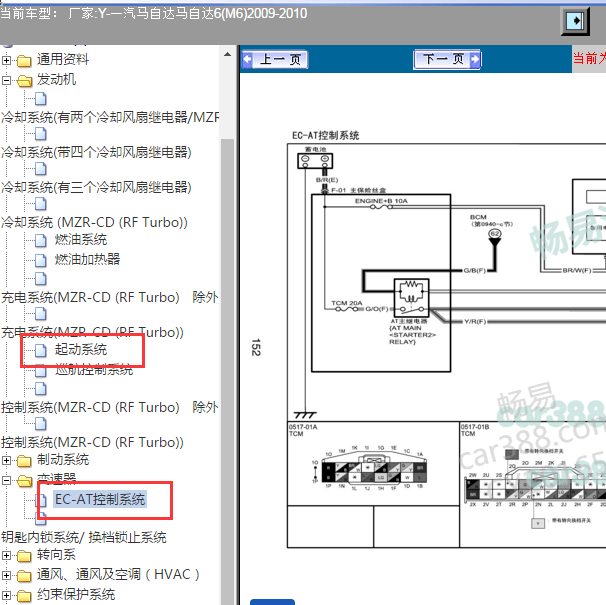Image resolution: width=606 pixels, height=605 pixels.
Task: Open 冷却系统(有两个冷却风扇继电器/MZR entry
Action: pyautogui.click(x=110, y=117)
